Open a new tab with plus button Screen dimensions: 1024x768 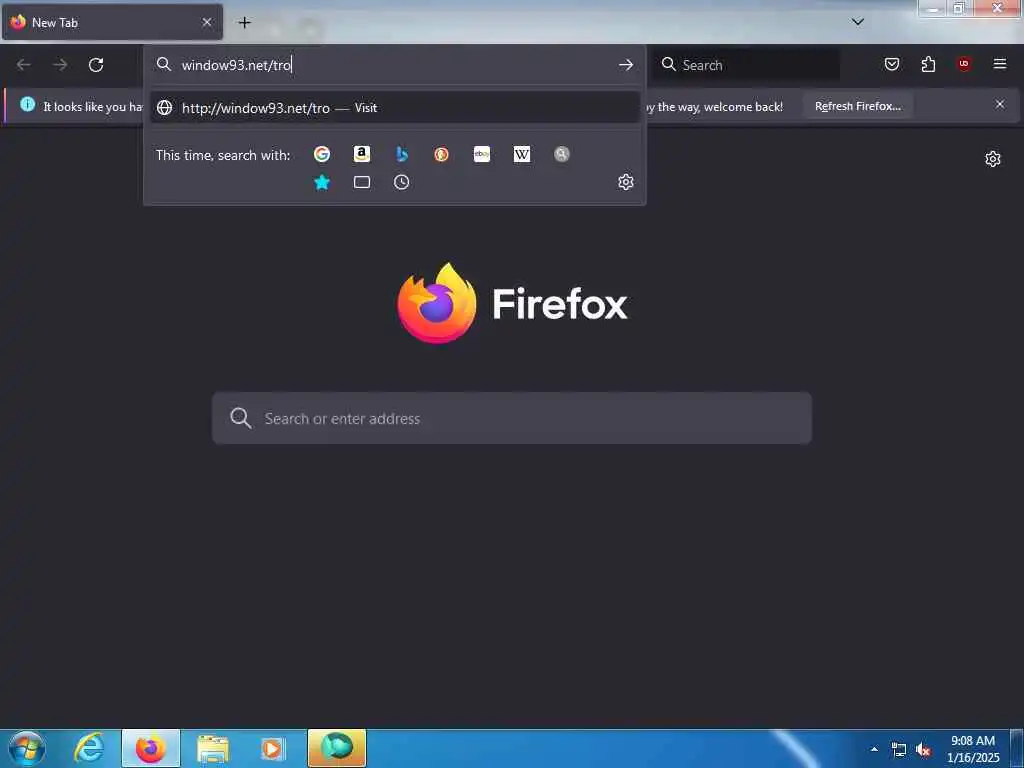[x=244, y=23]
